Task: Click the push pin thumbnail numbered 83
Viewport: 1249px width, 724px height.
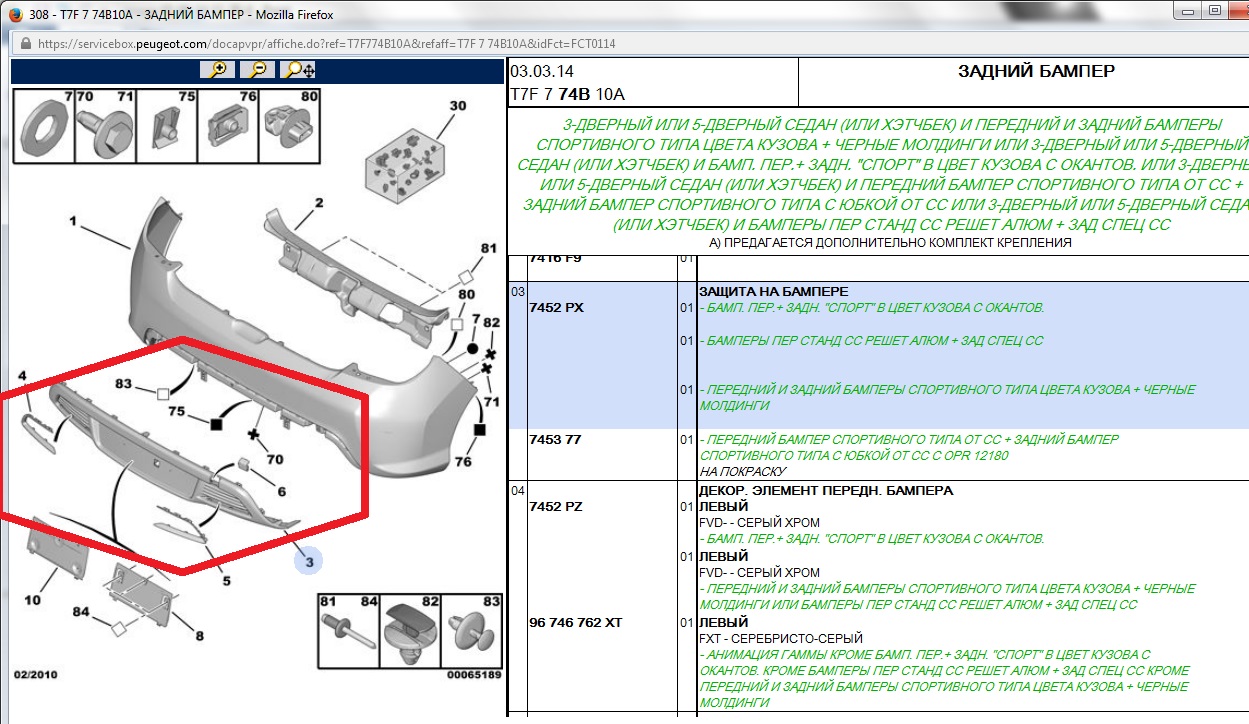Action: (x=471, y=632)
